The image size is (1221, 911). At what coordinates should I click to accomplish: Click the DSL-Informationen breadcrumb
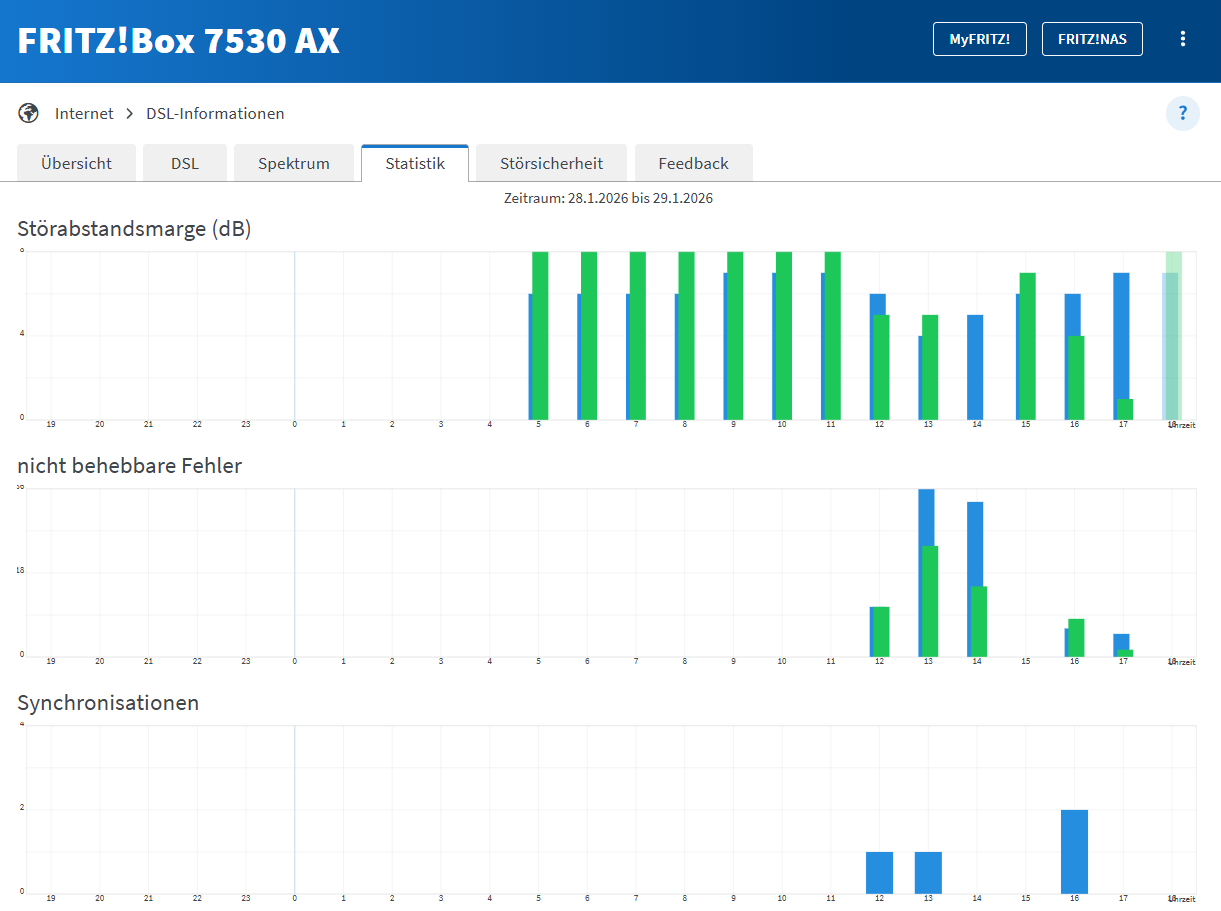pos(215,114)
